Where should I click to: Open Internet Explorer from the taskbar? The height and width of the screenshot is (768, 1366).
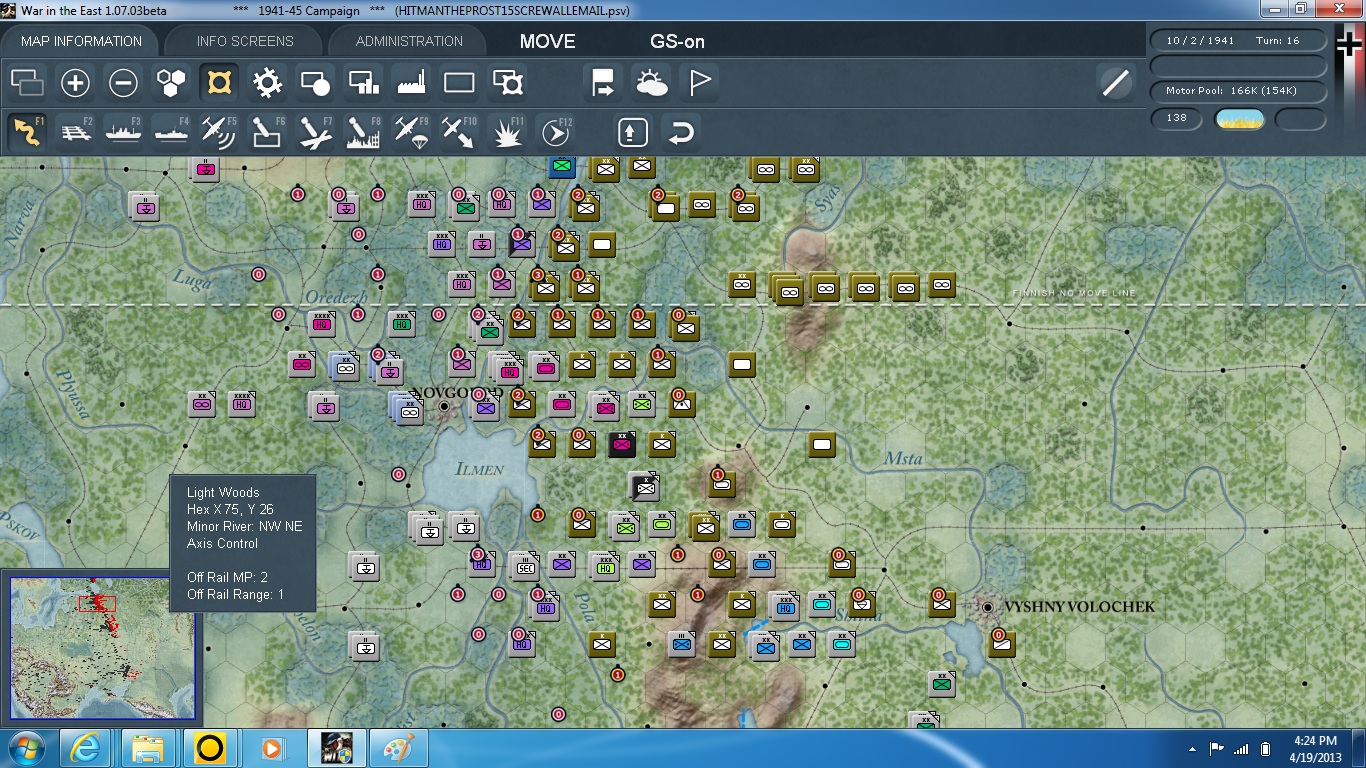(86, 748)
